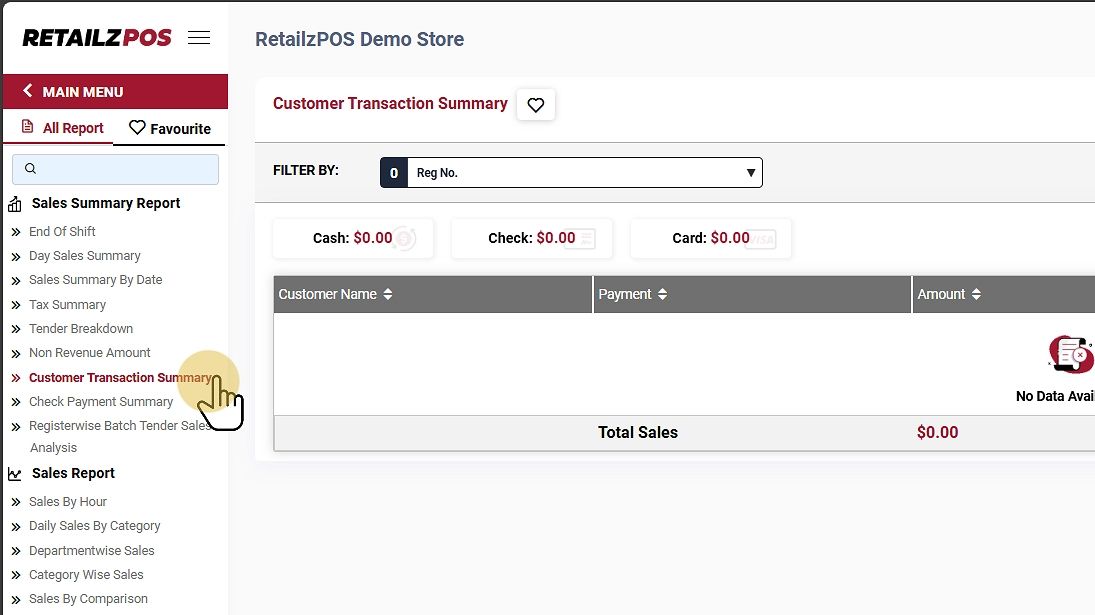
Task: Click sort arrows on Customer Name column
Action: 388,295
